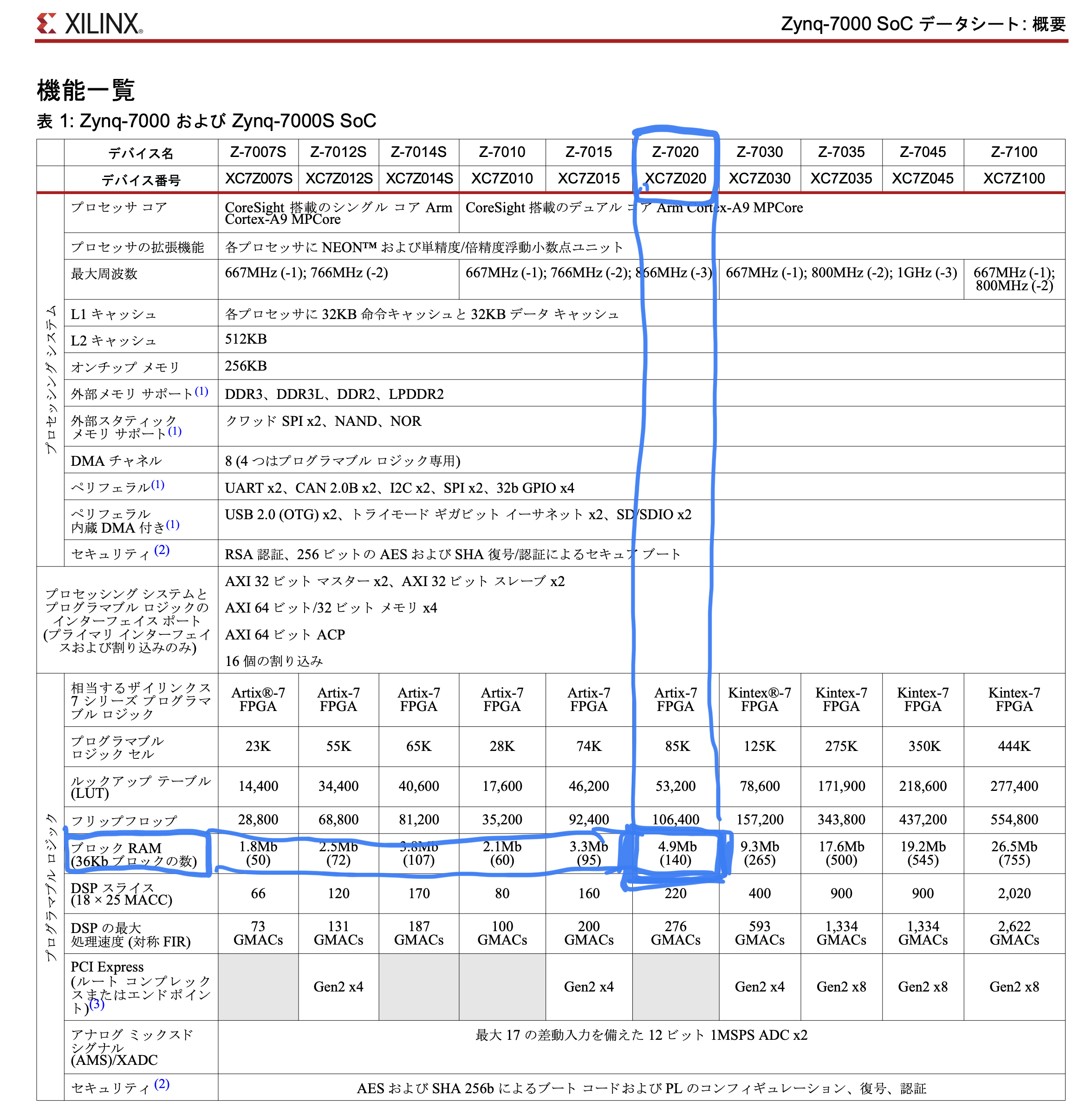Click the クワッド SPI x2、NAND、NOR text
This screenshot has height=1109, width=1092.
(323, 421)
